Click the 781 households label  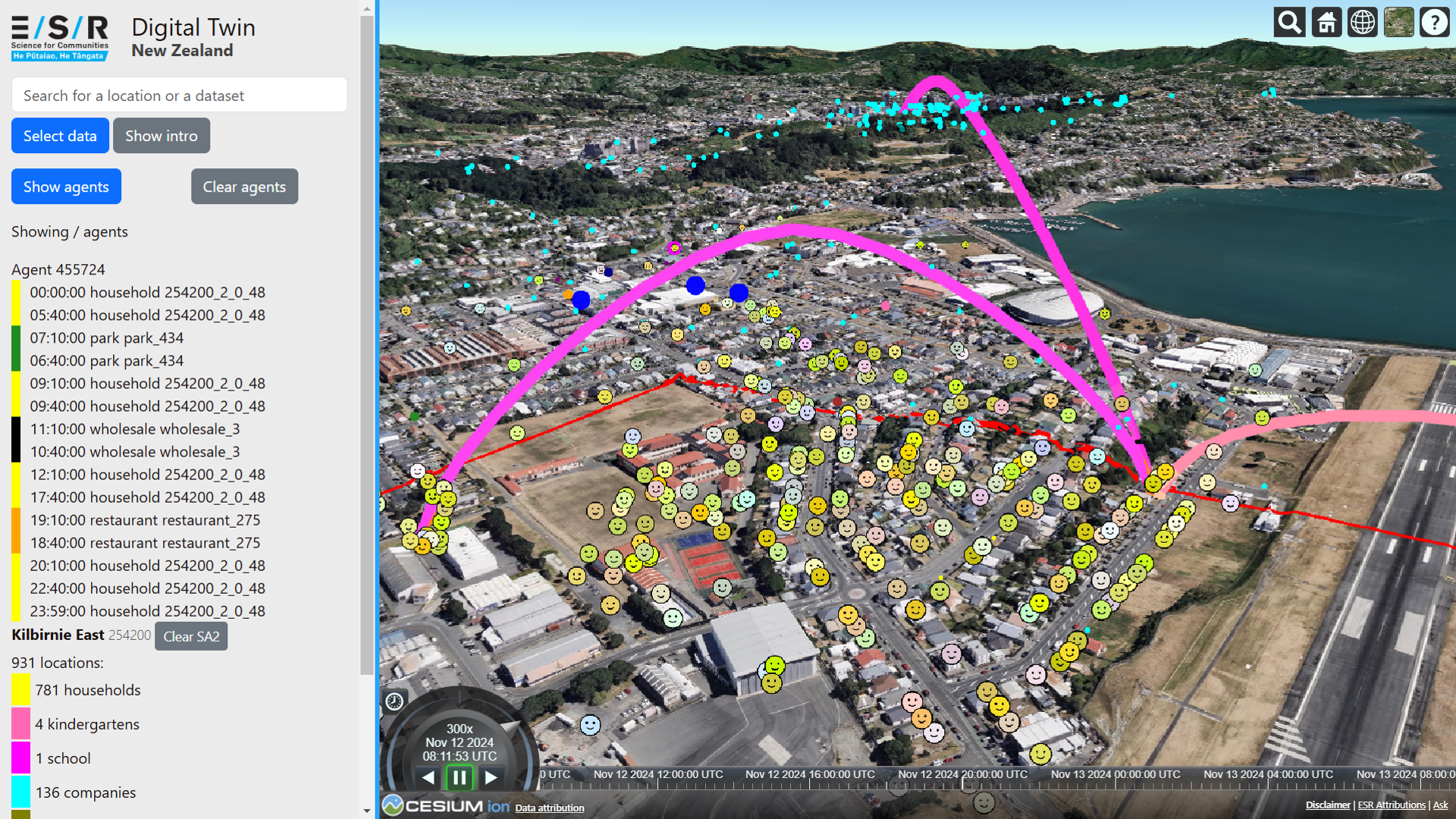(x=88, y=690)
